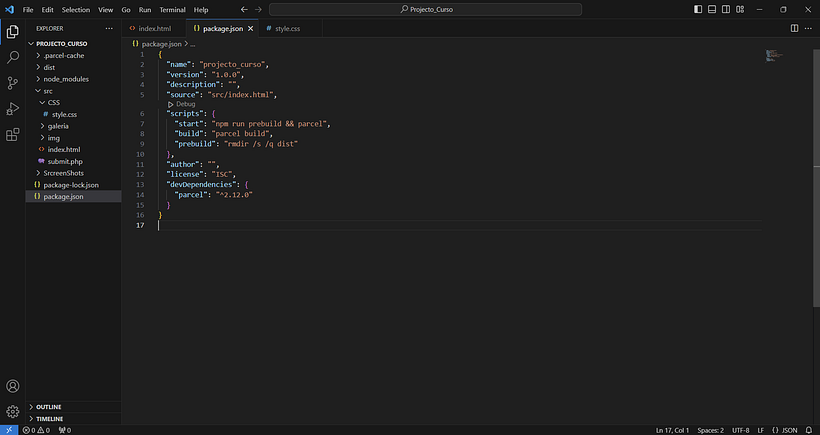820x435 pixels.
Task: Click Ln 17, Col 1 in status bar
Action: click(673, 430)
